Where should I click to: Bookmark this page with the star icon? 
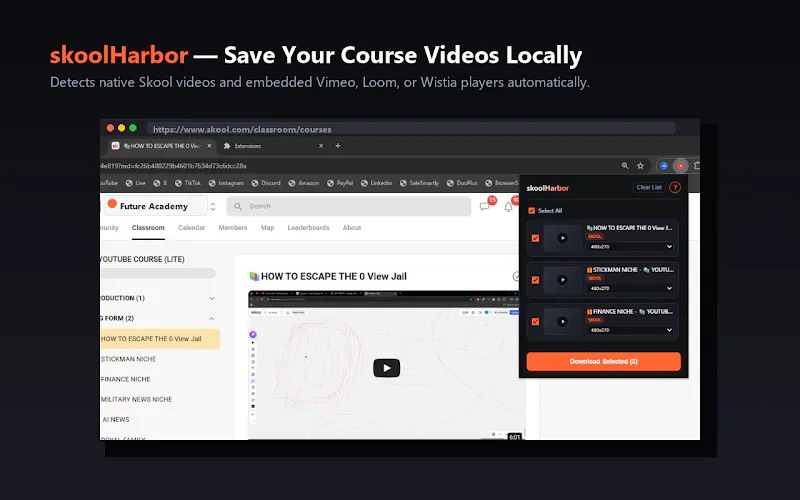click(x=640, y=166)
